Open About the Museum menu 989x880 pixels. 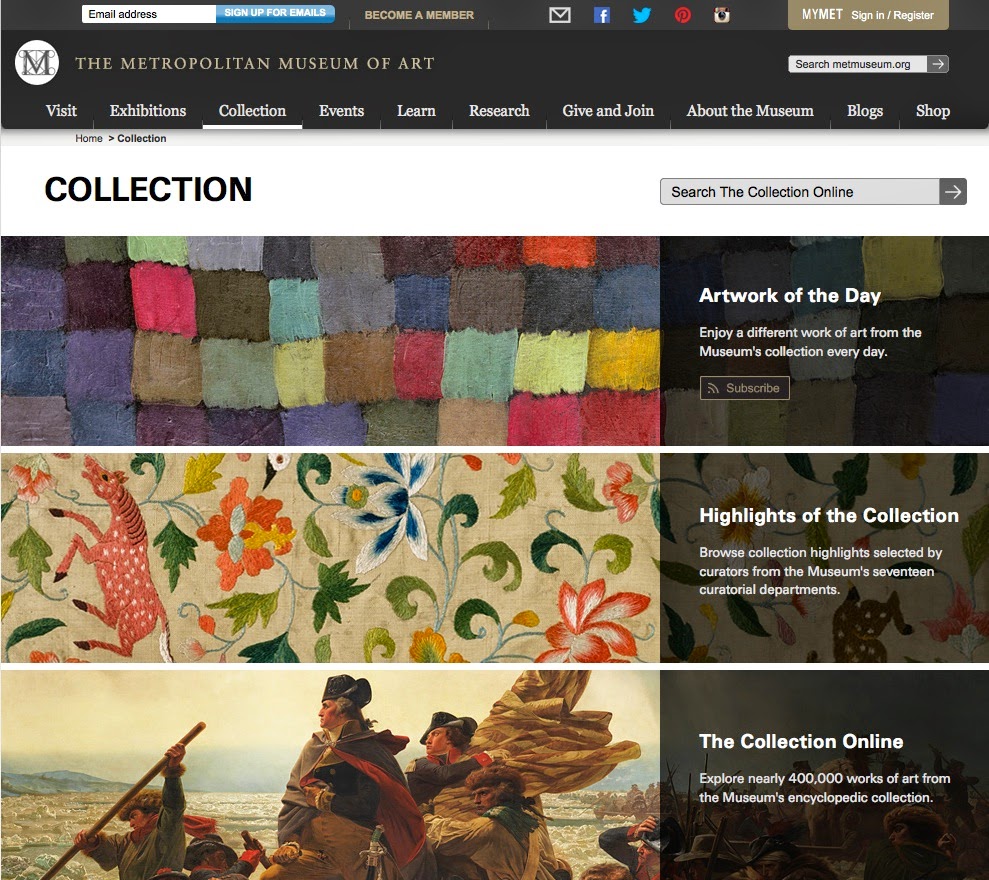pyautogui.click(x=750, y=110)
